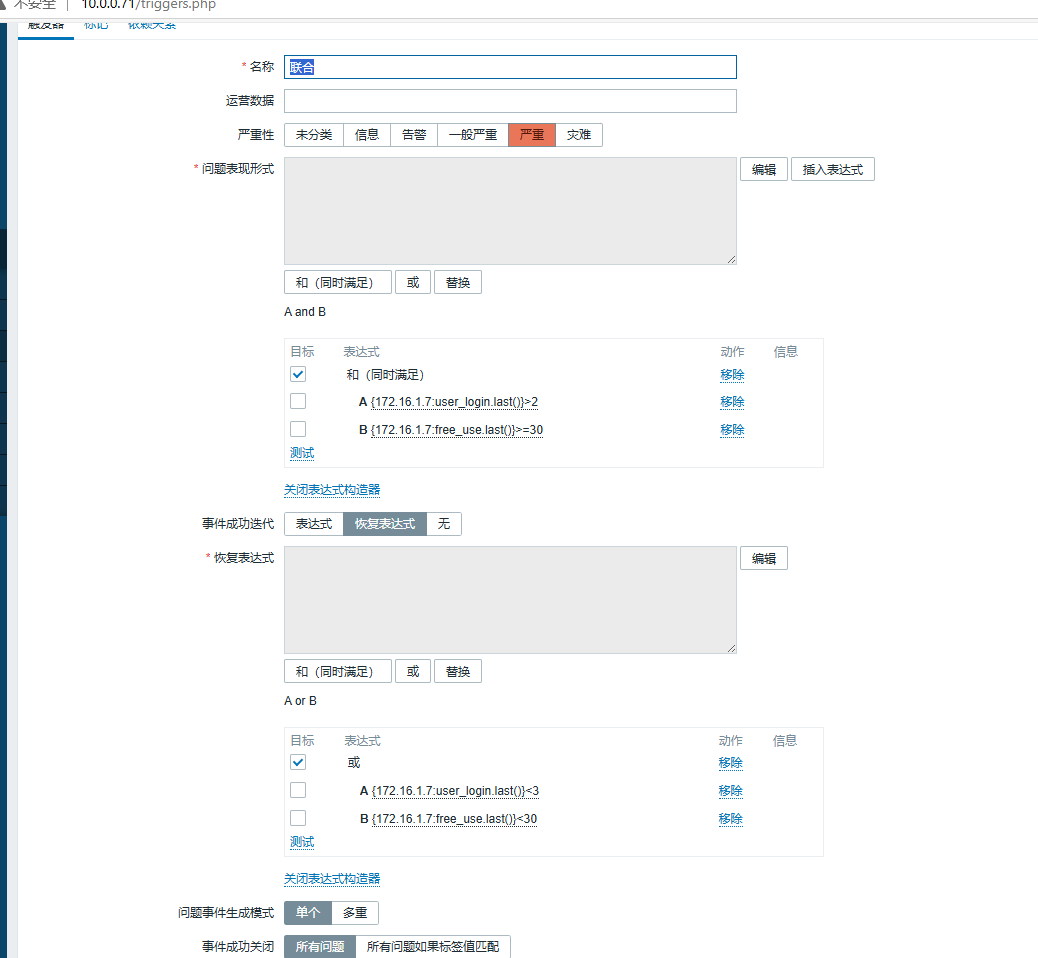Remove expression free_use.last()>=30

pyautogui.click(x=732, y=430)
